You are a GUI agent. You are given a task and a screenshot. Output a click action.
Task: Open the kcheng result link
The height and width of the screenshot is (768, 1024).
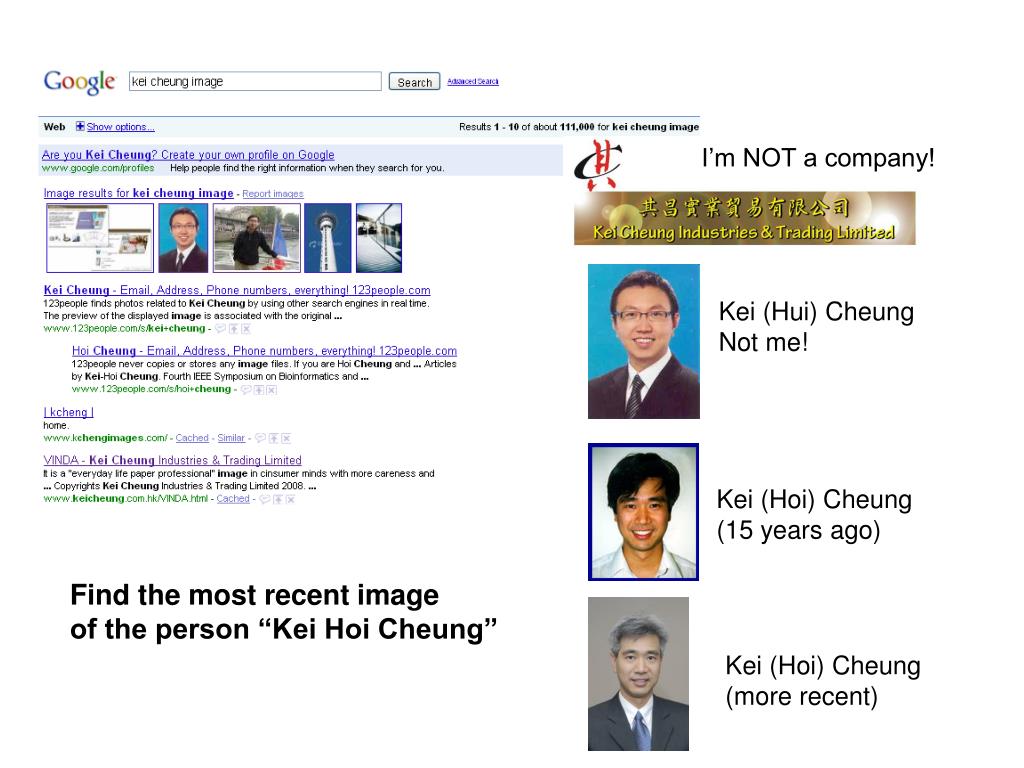click(69, 412)
